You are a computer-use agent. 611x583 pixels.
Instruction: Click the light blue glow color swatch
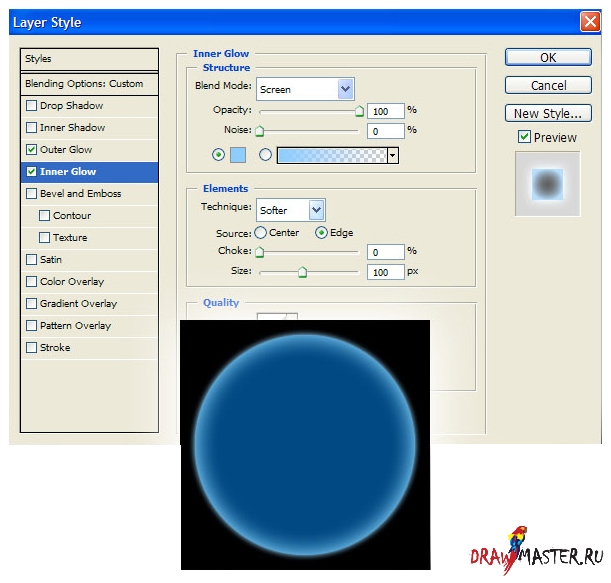pyautogui.click(x=238, y=155)
